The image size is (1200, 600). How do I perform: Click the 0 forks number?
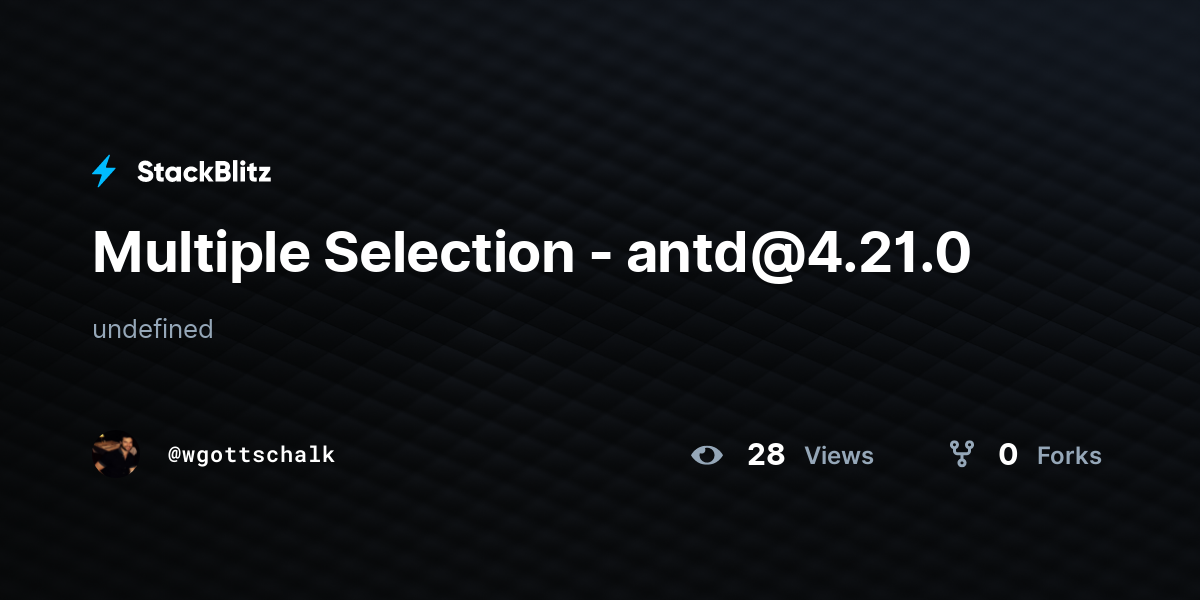tap(1008, 455)
